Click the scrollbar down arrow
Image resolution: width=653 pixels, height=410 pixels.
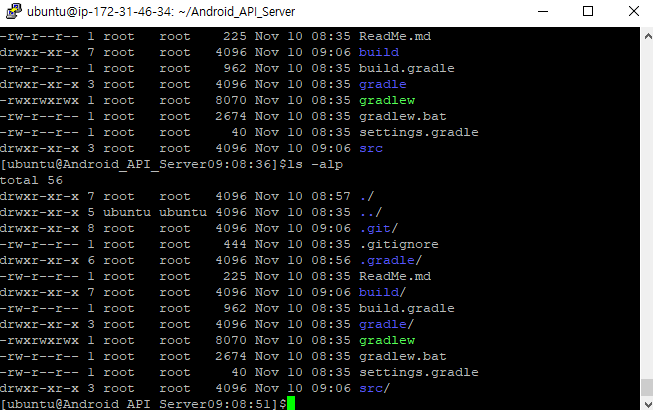coord(648,404)
